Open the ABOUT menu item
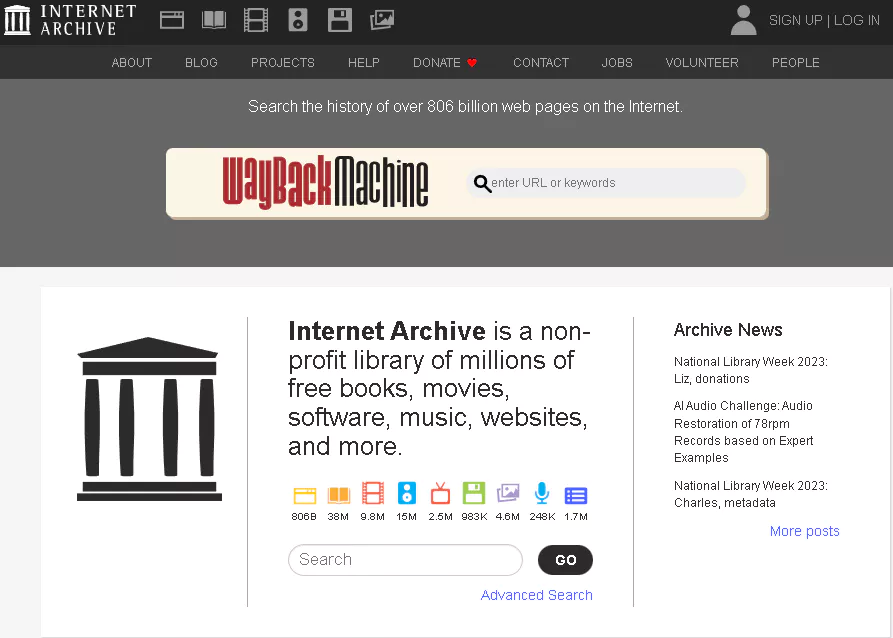893x638 pixels. click(132, 63)
